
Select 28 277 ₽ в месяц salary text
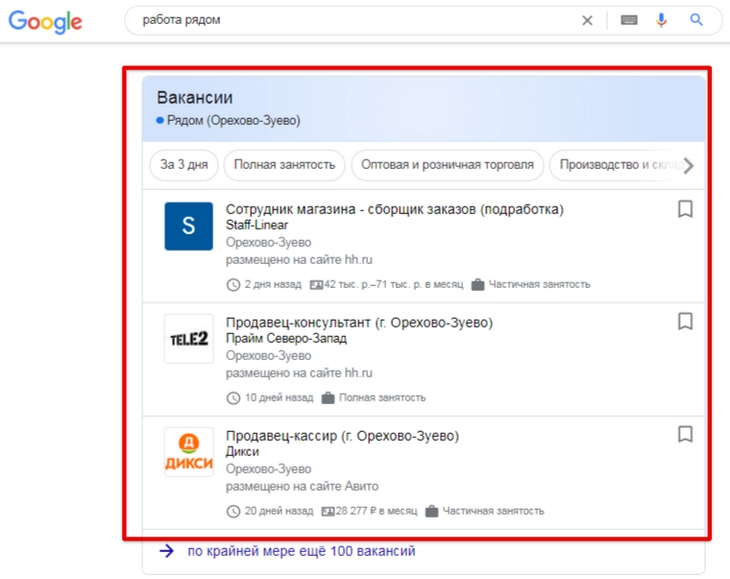click(377, 511)
